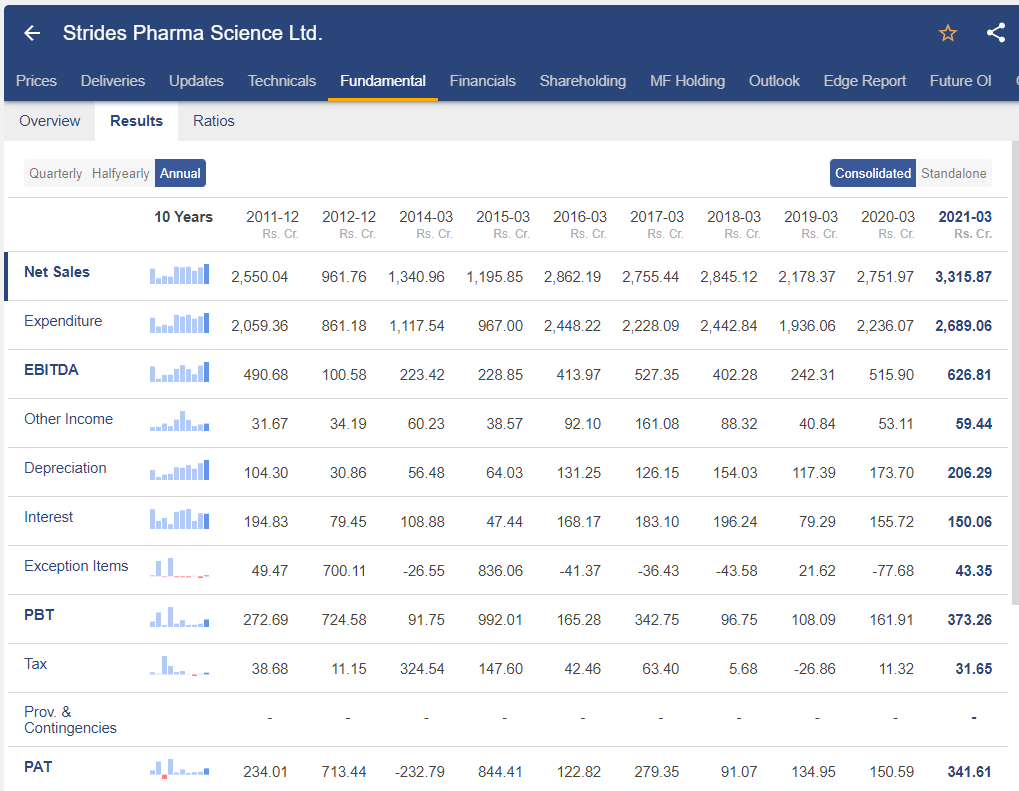The image size is (1019, 791).
Task: Click the 2016-03 column header
Action: point(580,224)
